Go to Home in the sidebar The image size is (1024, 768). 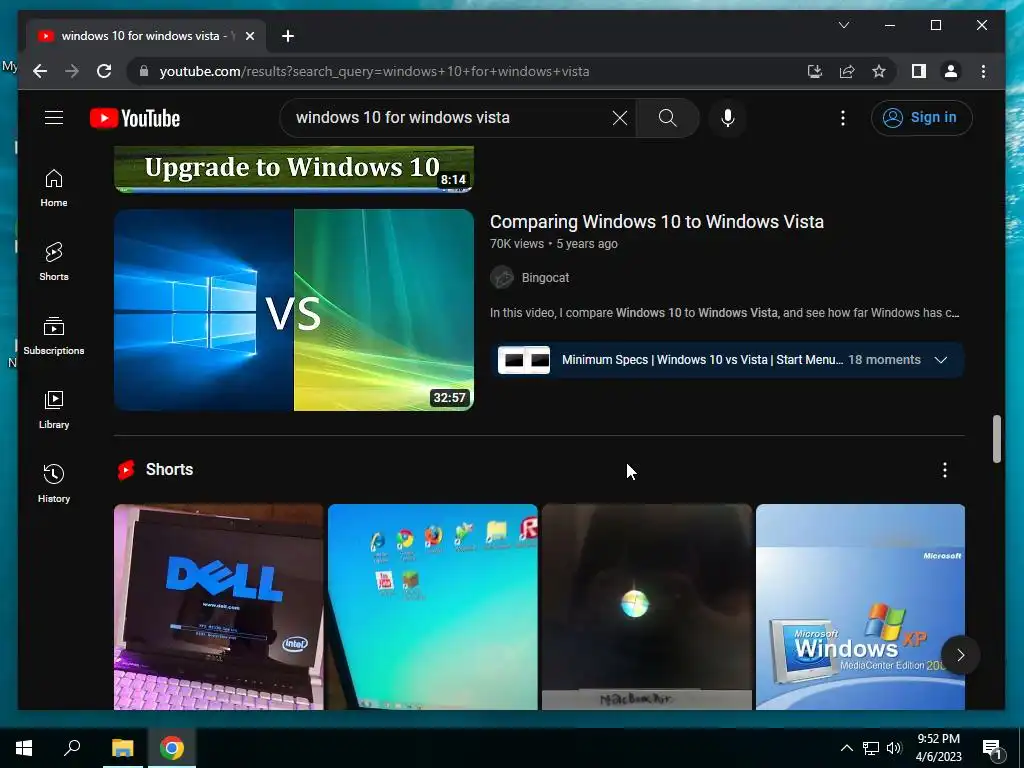pyautogui.click(x=54, y=189)
